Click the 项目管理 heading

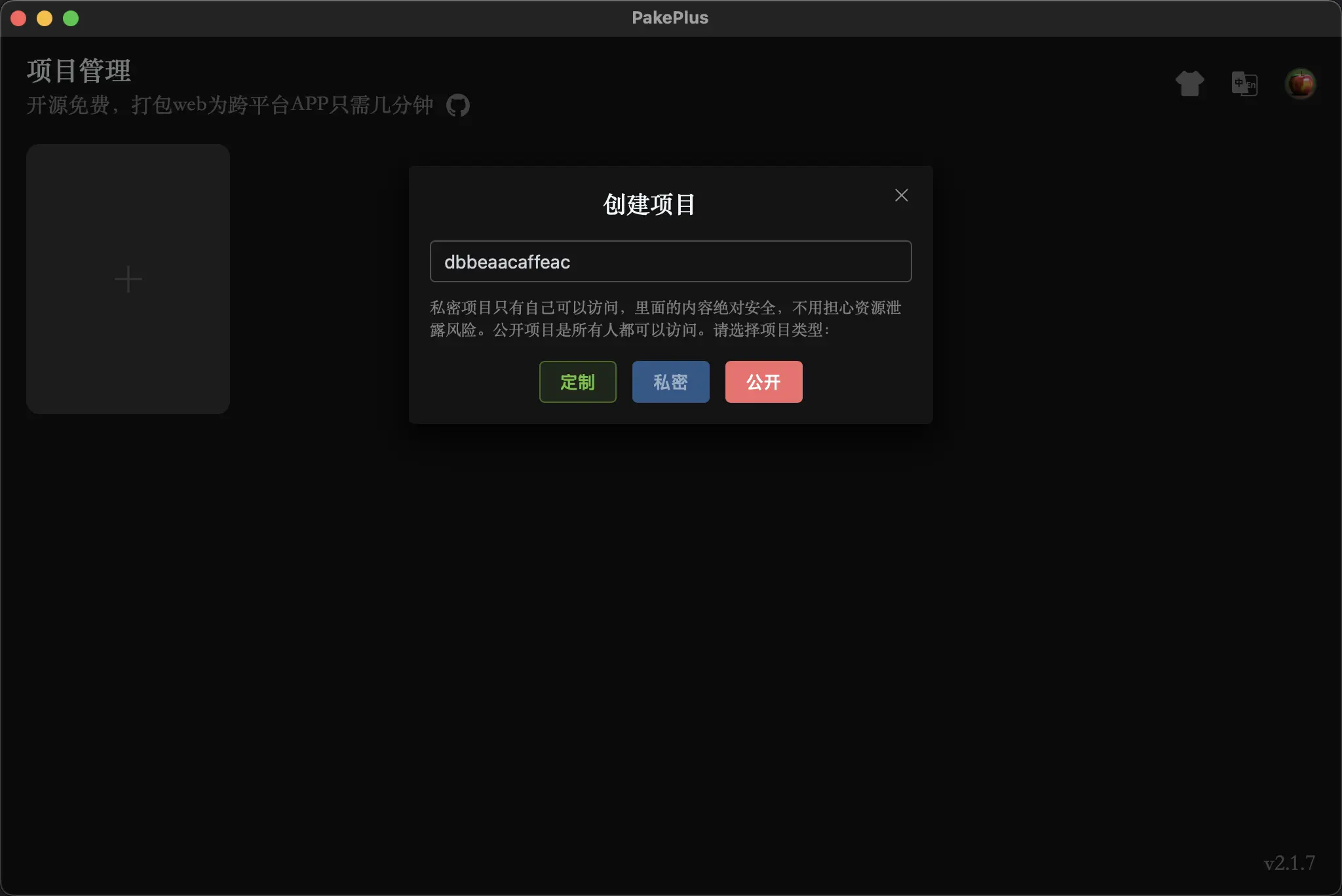pos(78,70)
